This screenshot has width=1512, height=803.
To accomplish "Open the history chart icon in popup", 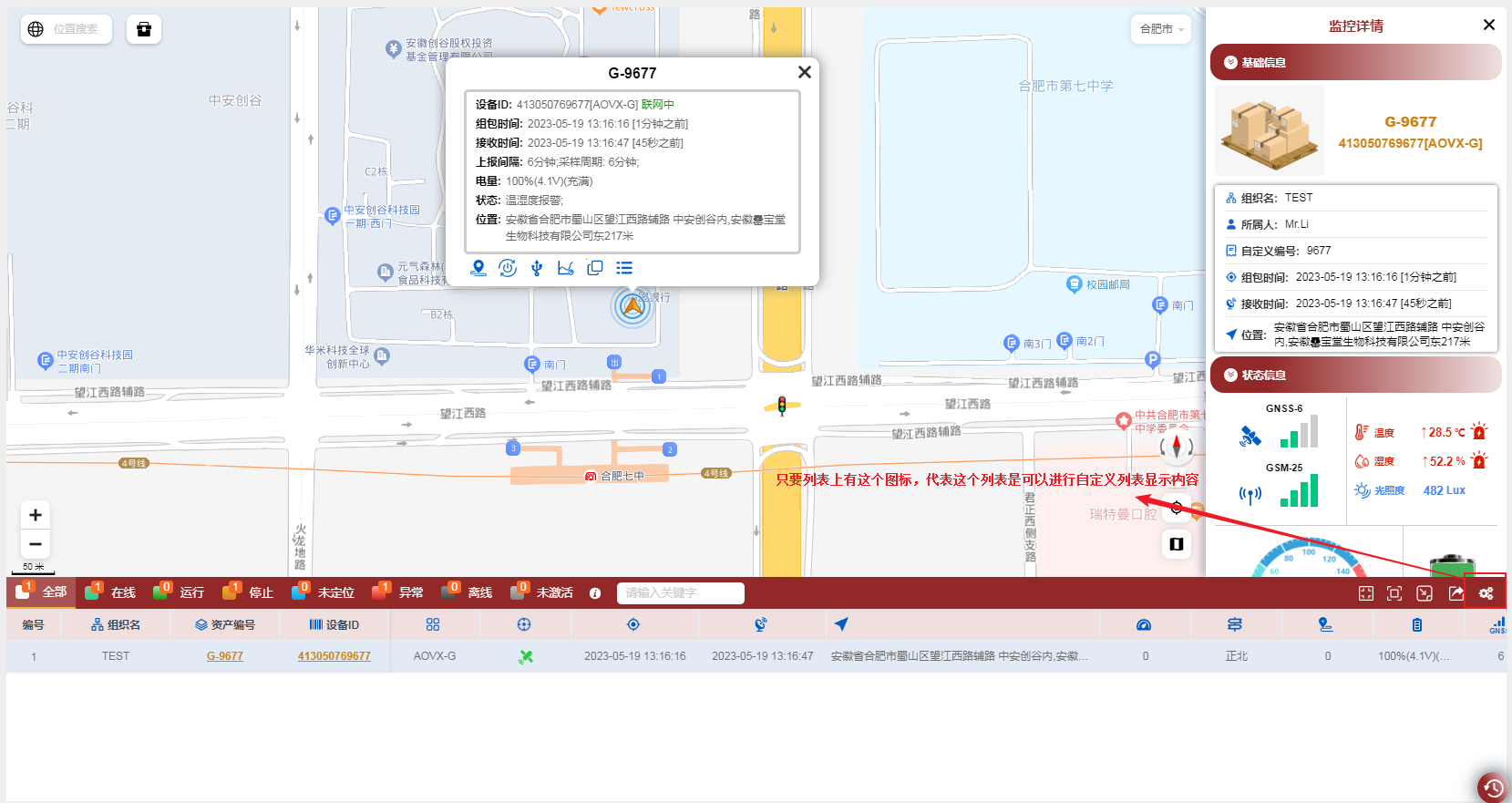I will pos(566,268).
